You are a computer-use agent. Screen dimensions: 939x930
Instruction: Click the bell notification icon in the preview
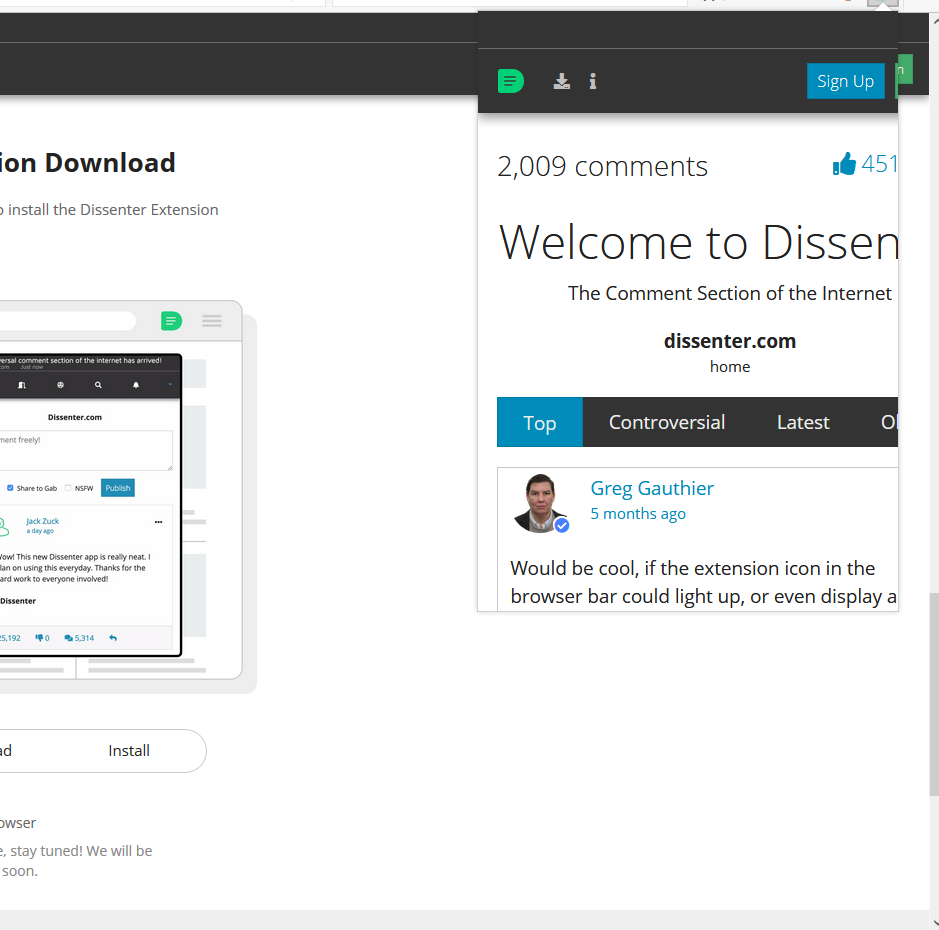point(136,385)
